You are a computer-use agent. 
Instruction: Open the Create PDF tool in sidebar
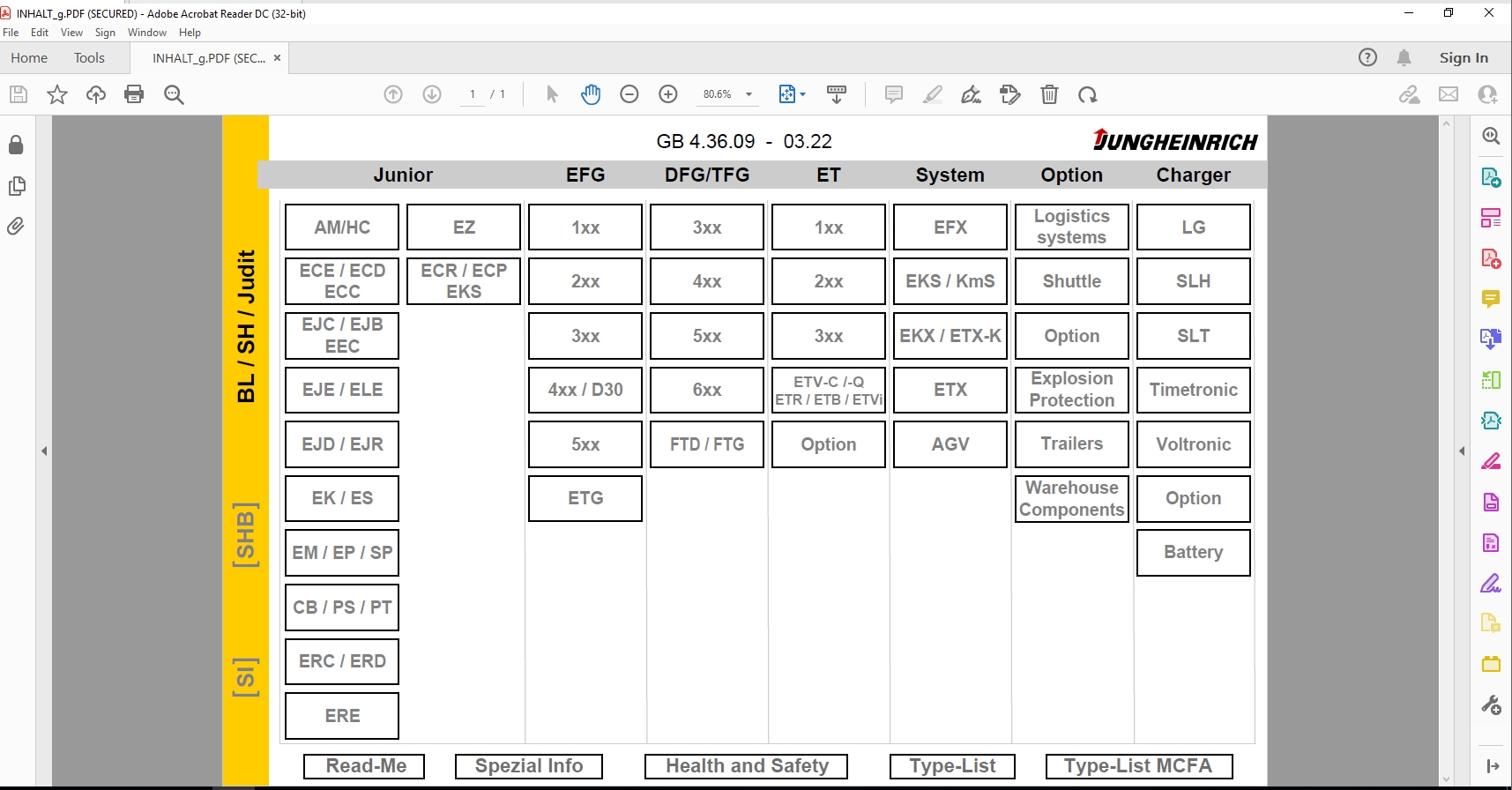[1491, 258]
